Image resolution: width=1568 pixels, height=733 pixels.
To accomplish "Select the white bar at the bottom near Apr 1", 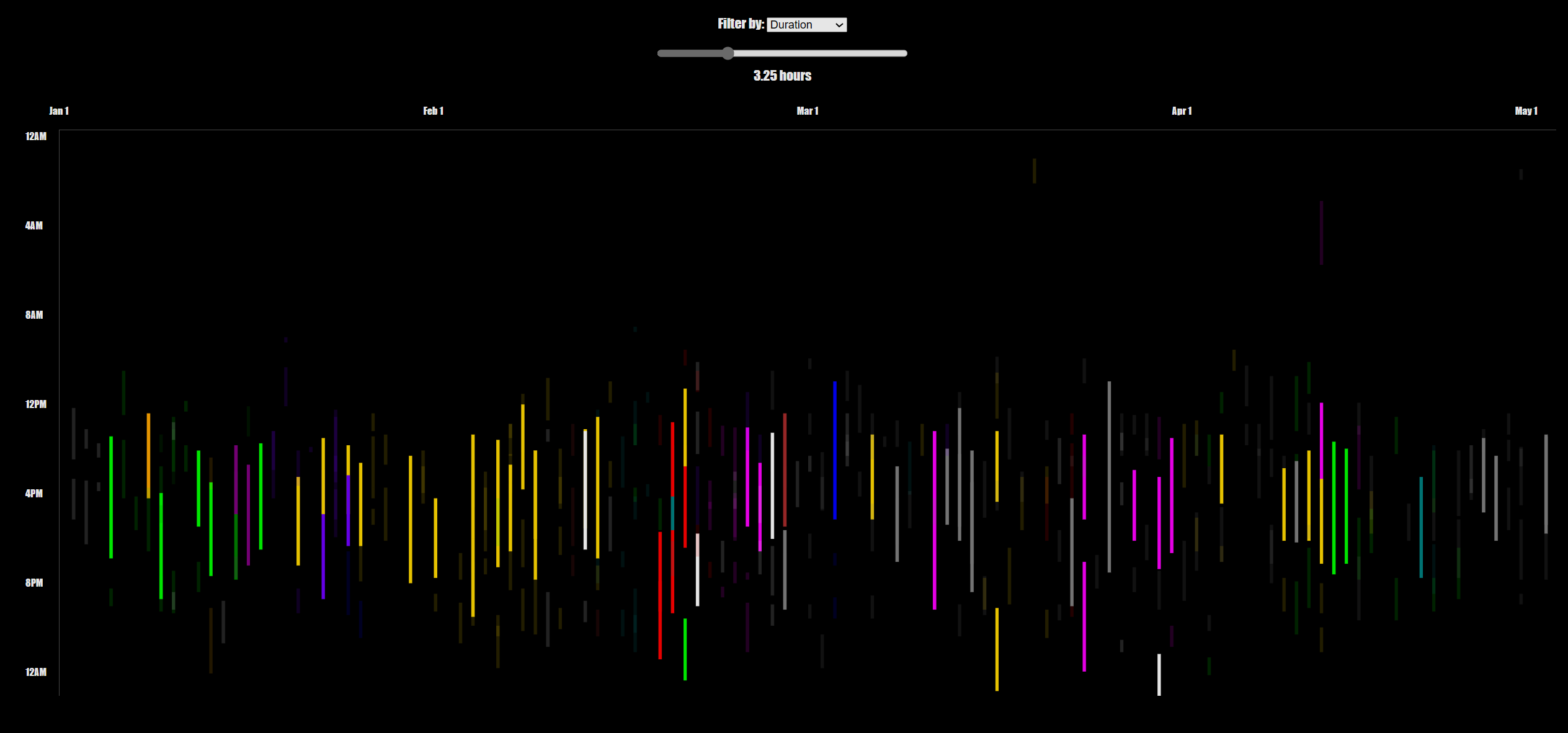I will (1159, 675).
